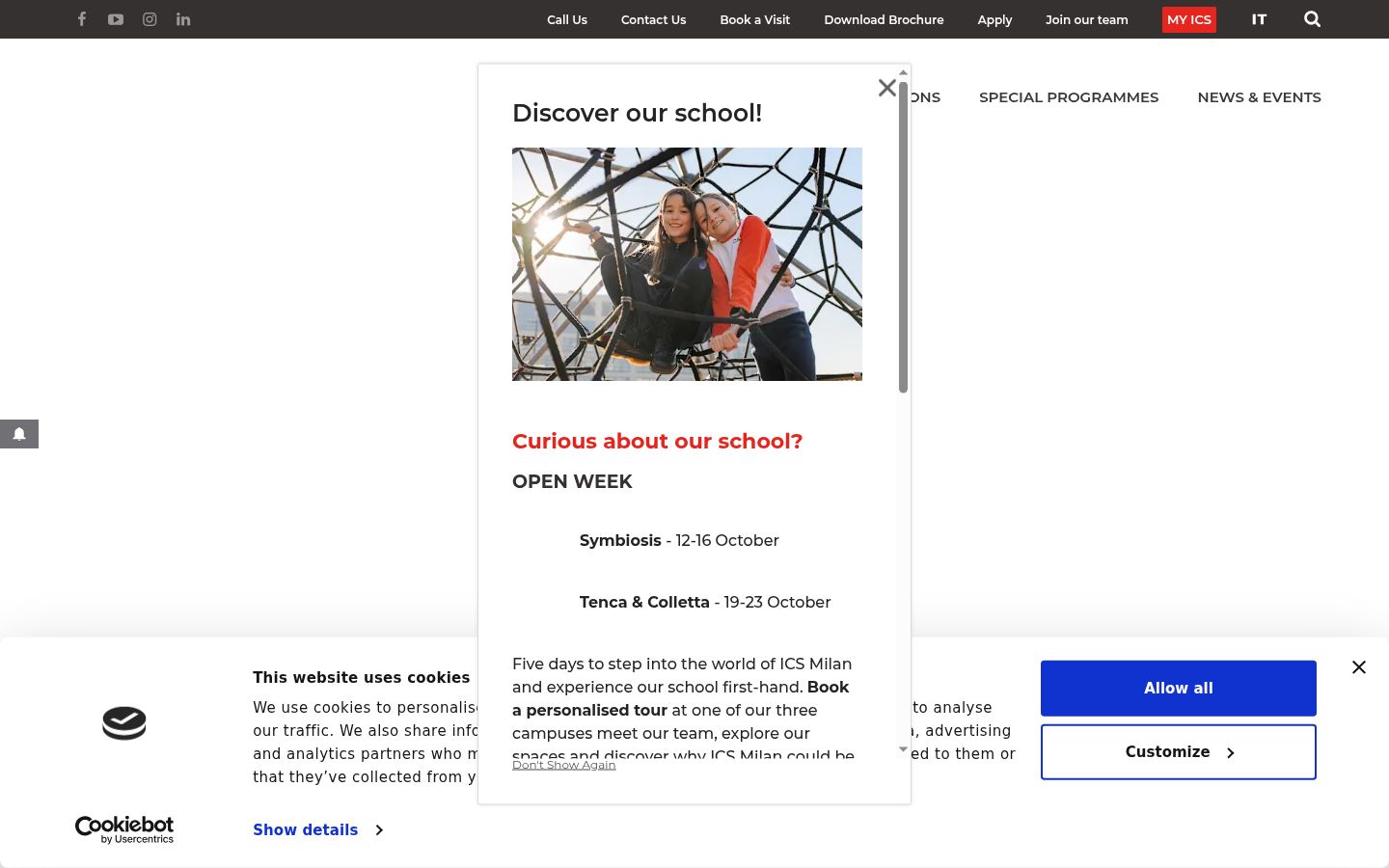Open the Facebook page icon
Screen dimensions: 1389x868
[x=82, y=19]
